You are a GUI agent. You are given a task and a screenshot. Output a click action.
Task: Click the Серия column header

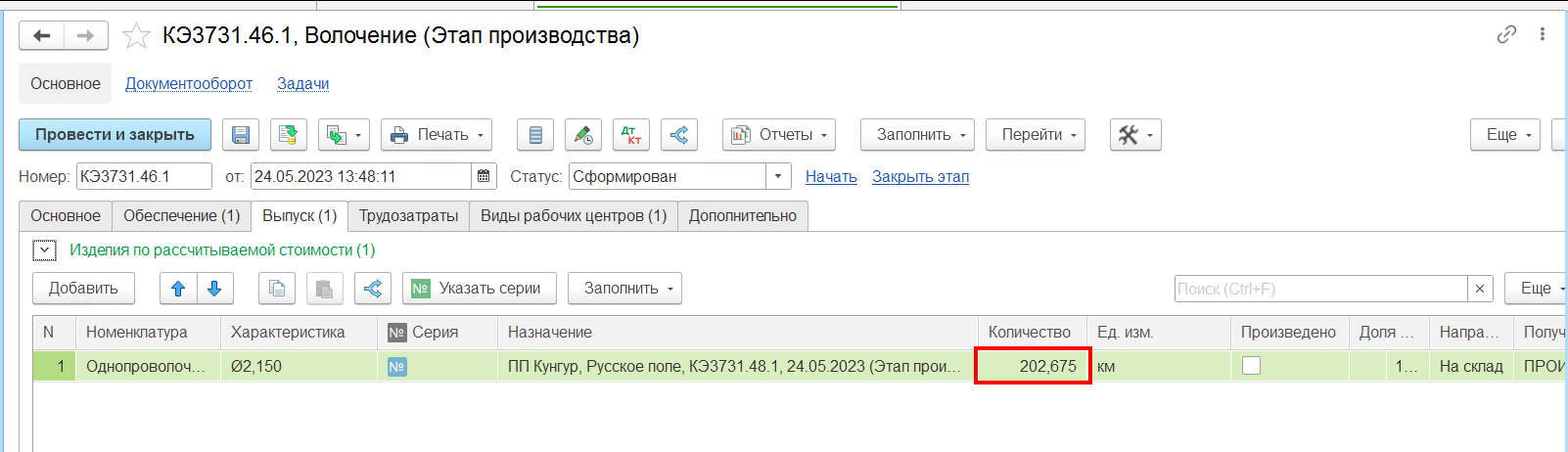(x=436, y=333)
